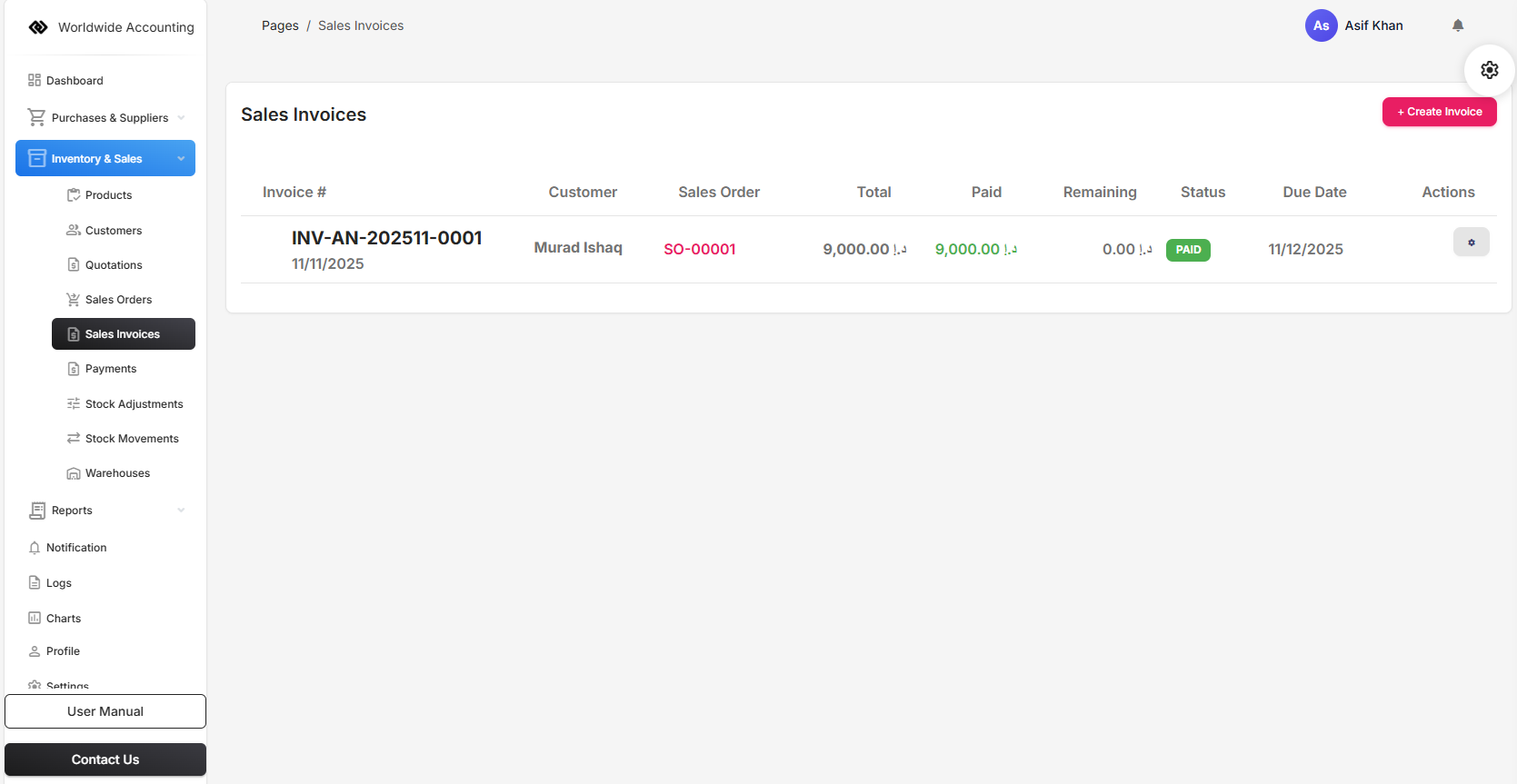Click the Reports icon in sidebar
The image size is (1517, 784).
pyautogui.click(x=37, y=511)
